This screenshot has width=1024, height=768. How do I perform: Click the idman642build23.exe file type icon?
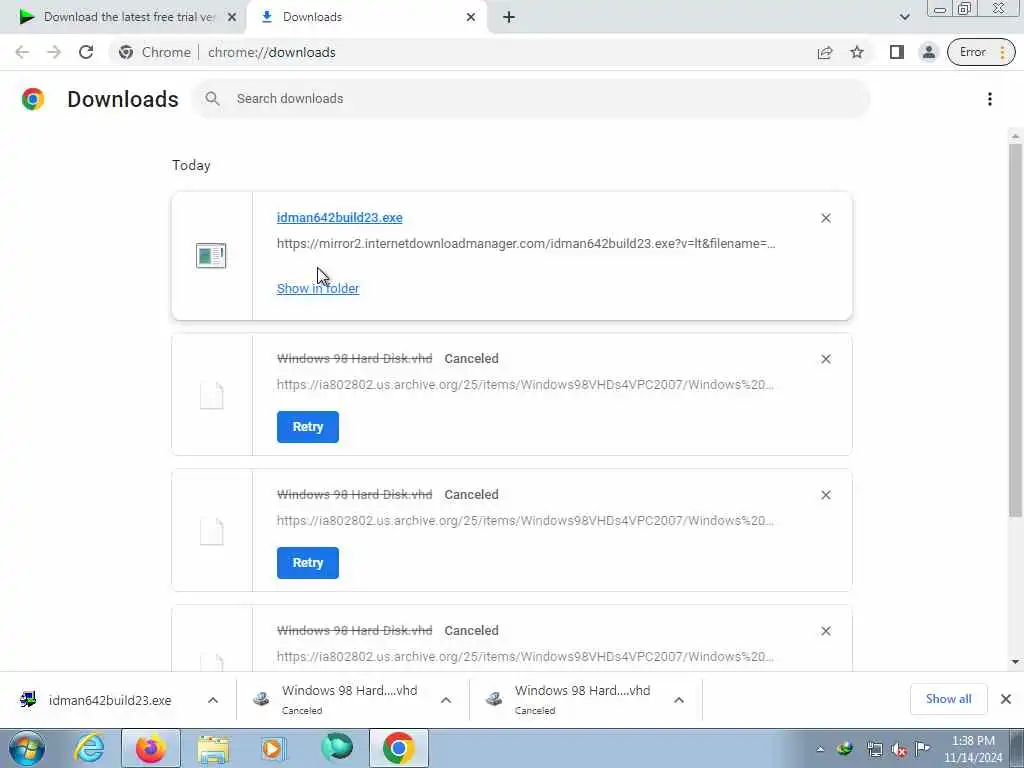click(211, 255)
